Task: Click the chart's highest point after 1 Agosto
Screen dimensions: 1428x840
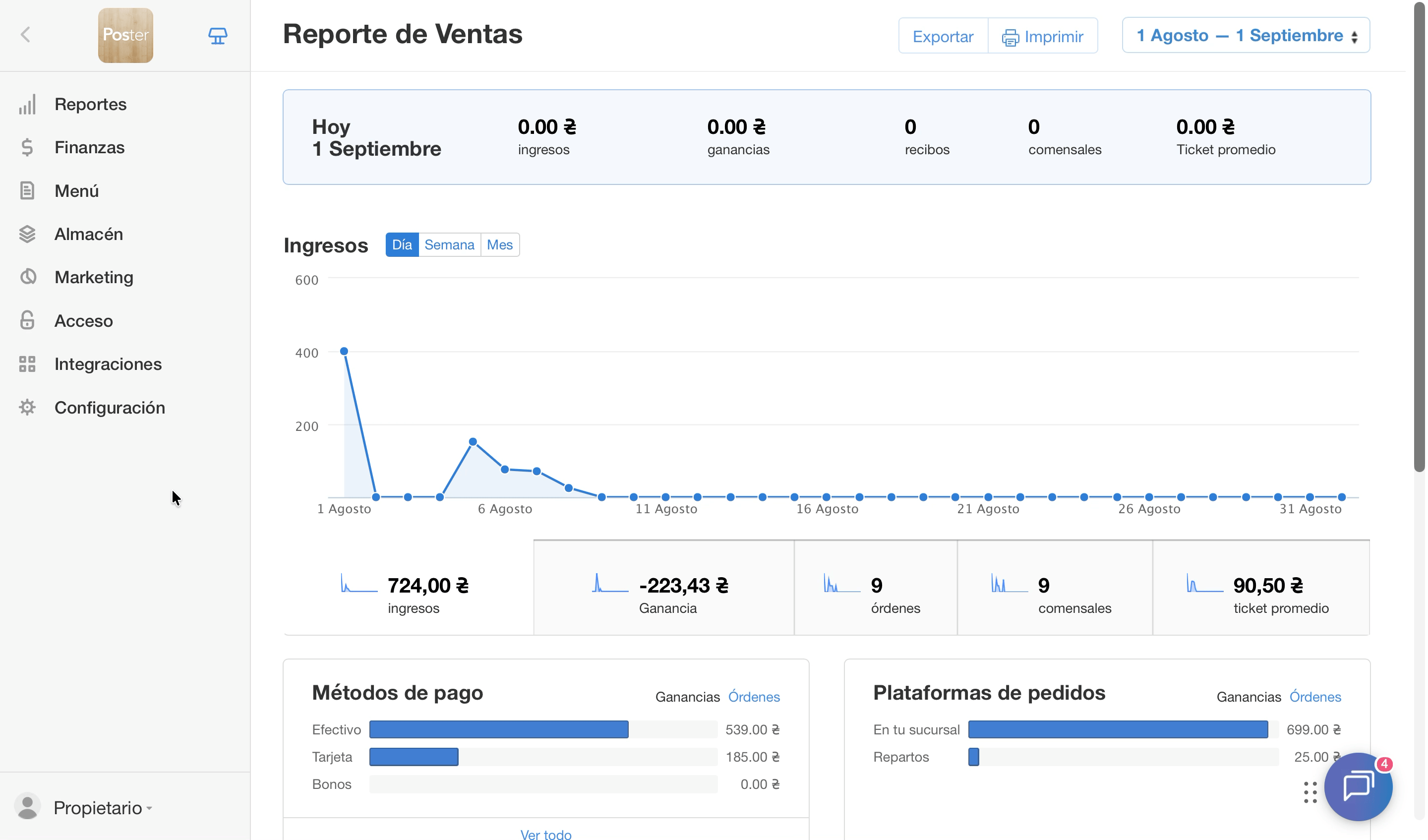Action: tap(473, 441)
